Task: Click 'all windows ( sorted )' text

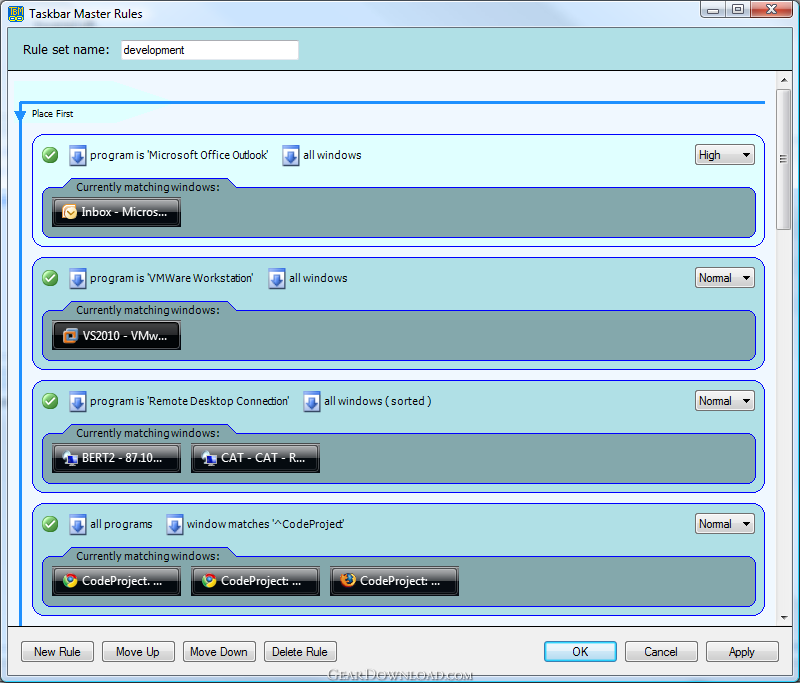Action: click(x=378, y=401)
